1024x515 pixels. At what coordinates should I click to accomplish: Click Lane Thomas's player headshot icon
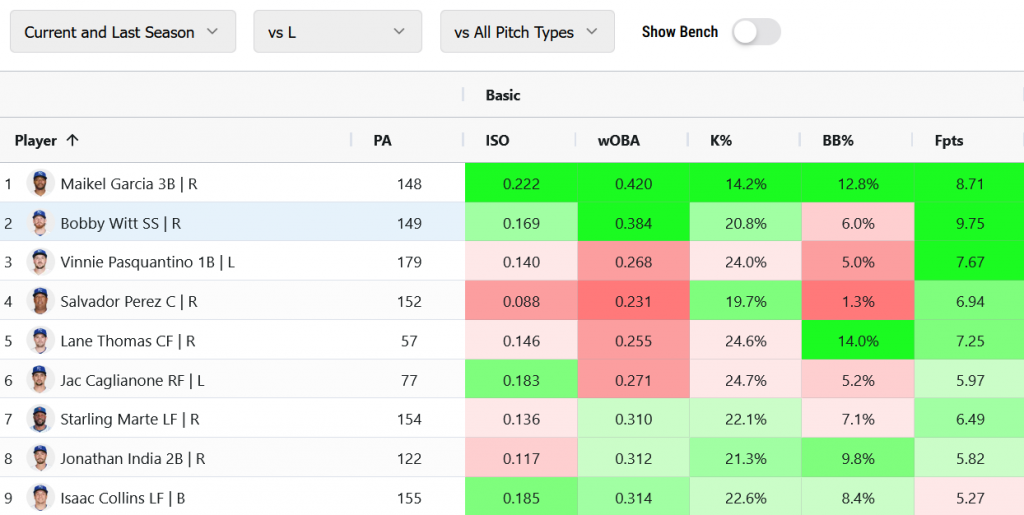tap(40, 341)
